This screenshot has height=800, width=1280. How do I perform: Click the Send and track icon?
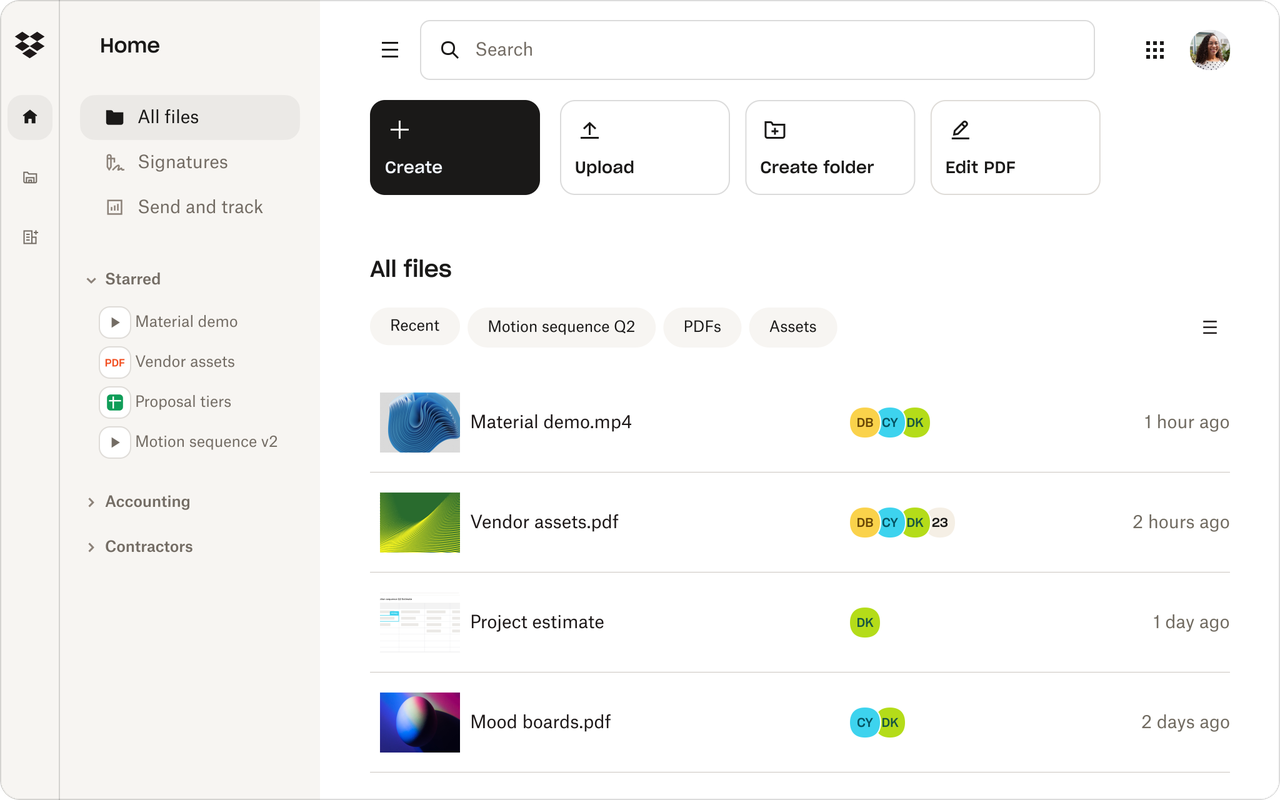pyautogui.click(x=113, y=207)
